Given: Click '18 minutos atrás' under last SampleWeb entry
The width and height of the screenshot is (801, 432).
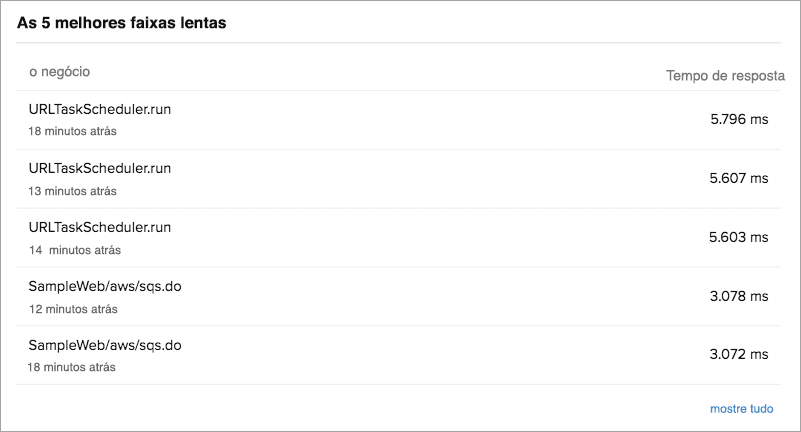Looking at the screenshot, I should (71, 367).
